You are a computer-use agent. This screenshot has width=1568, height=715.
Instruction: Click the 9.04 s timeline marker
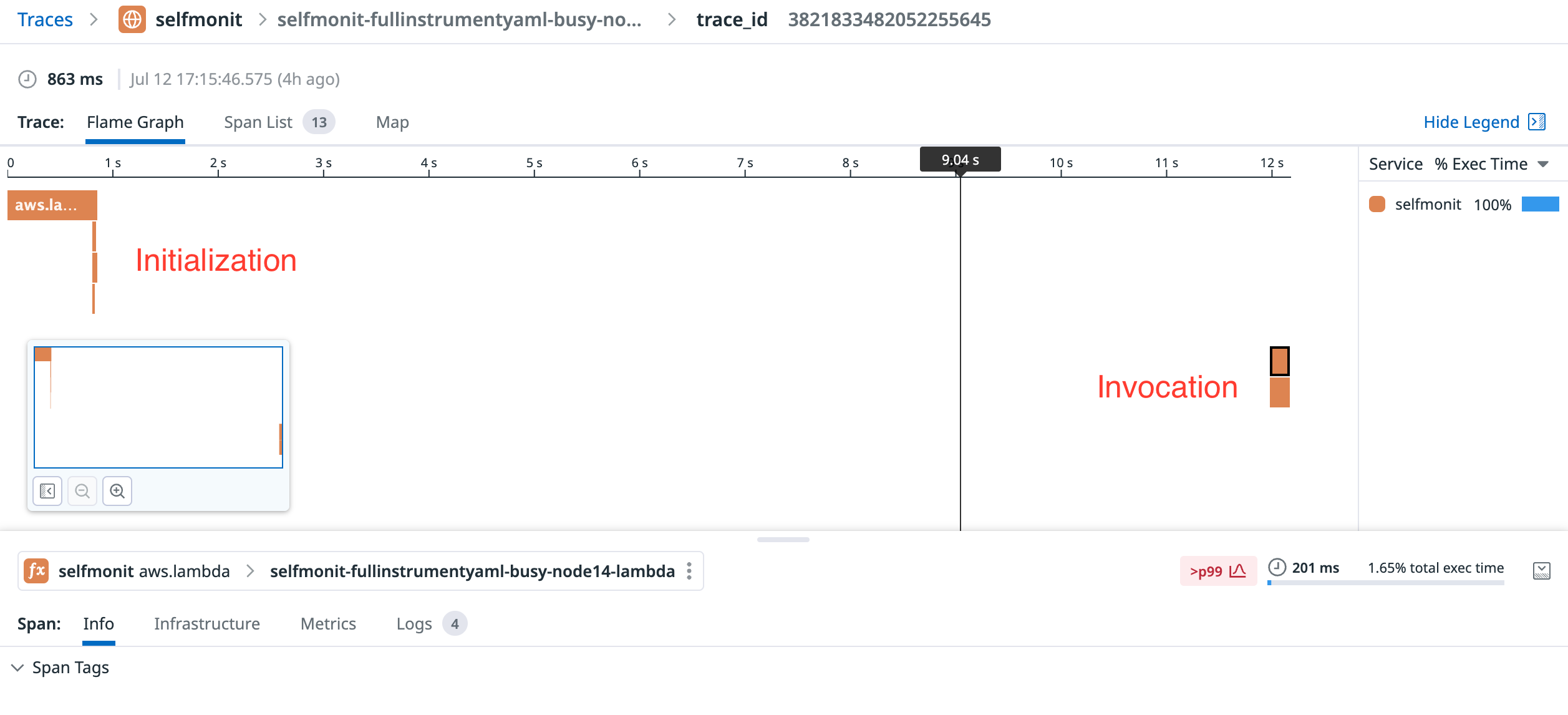pyautogui.click(x=960, y=159)
